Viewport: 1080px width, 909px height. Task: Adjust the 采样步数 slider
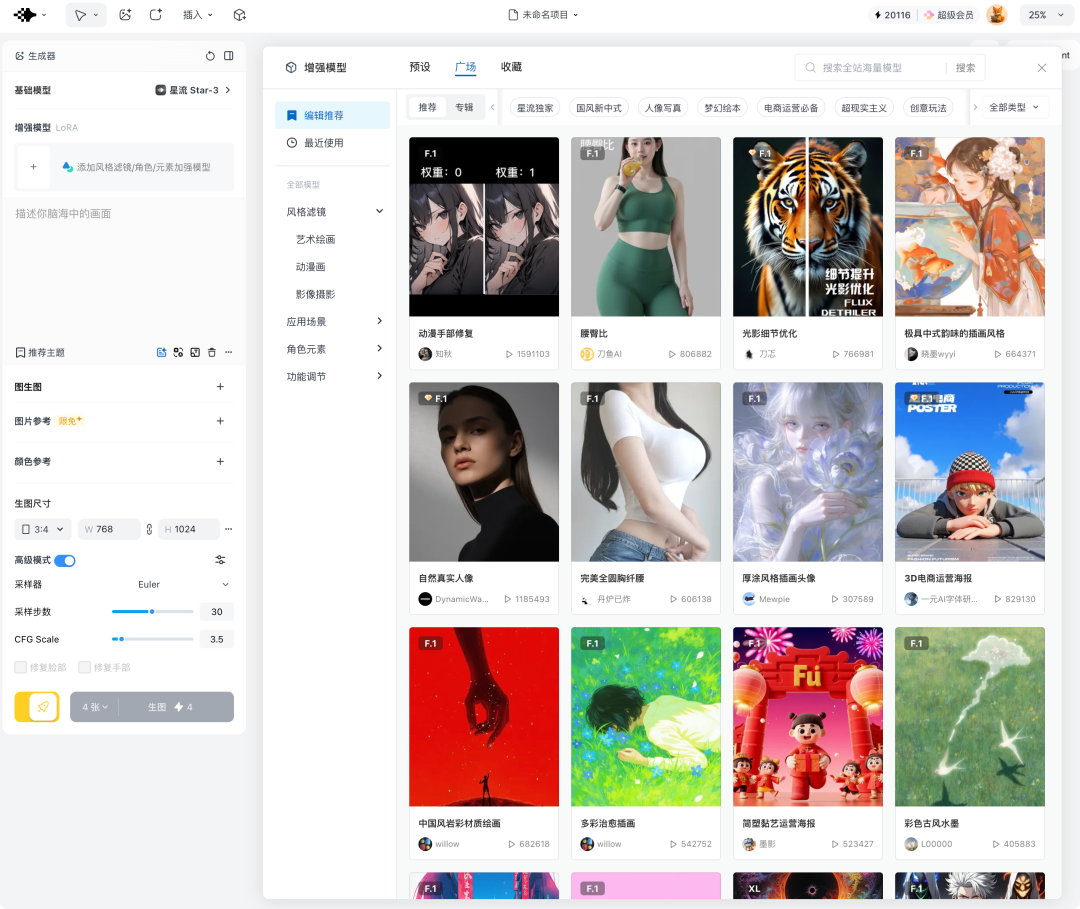152,612
